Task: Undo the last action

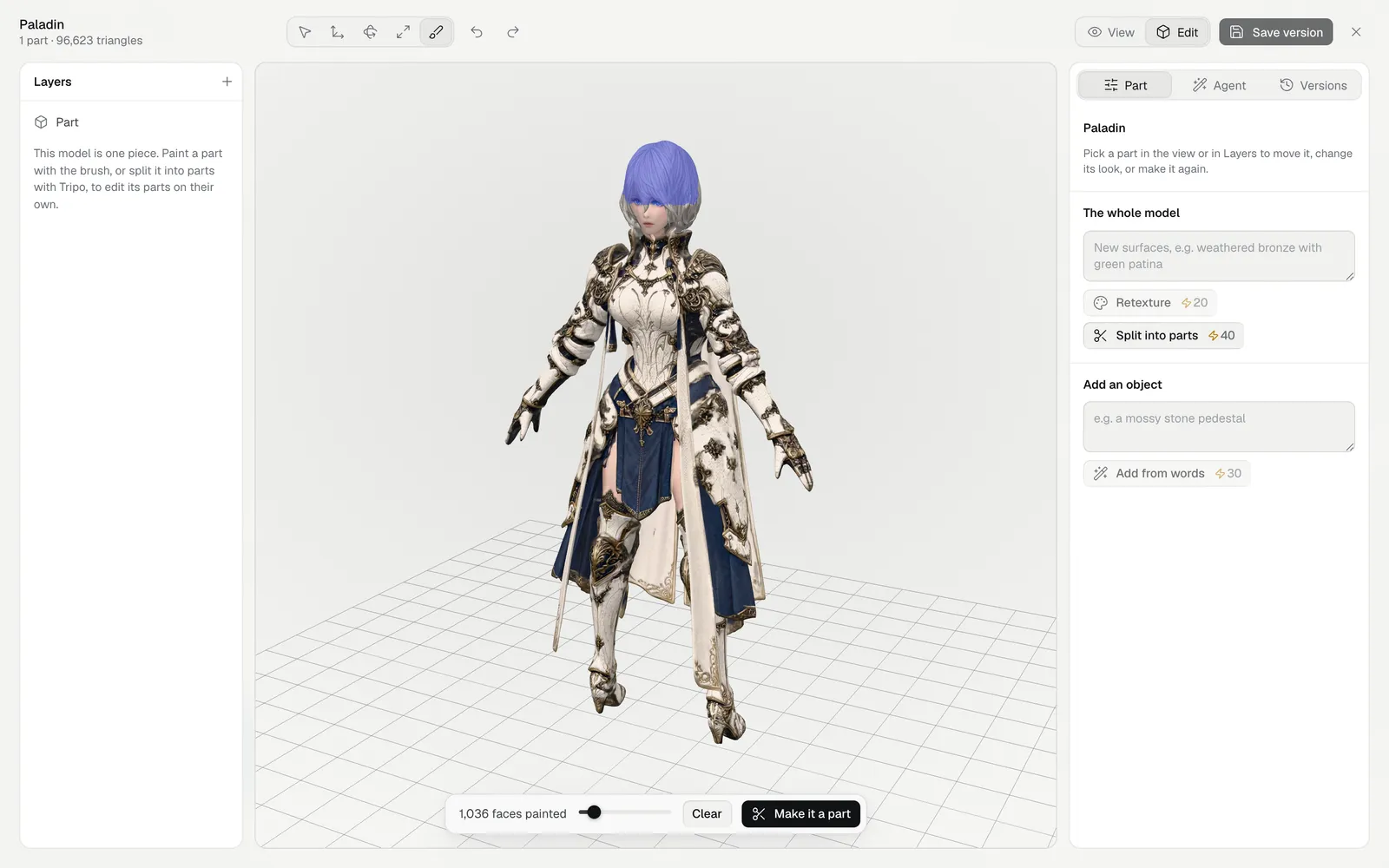Action: tap(477, 32)
